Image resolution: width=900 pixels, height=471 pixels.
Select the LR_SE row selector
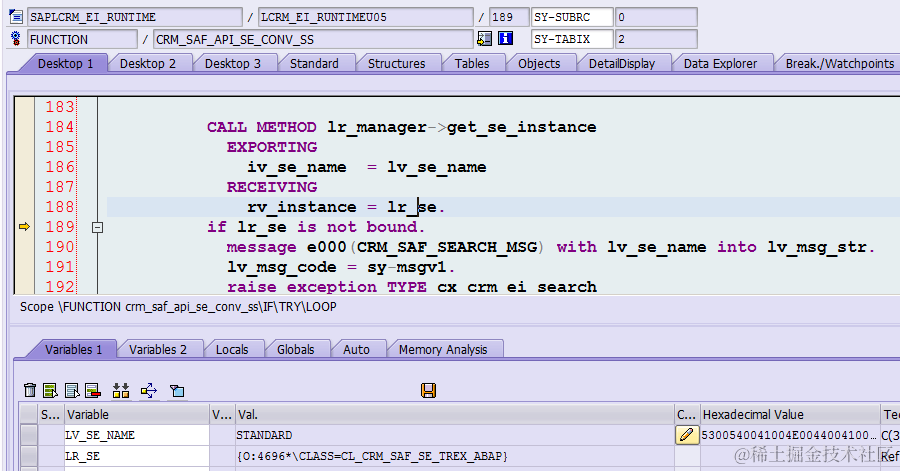[29, 456]
